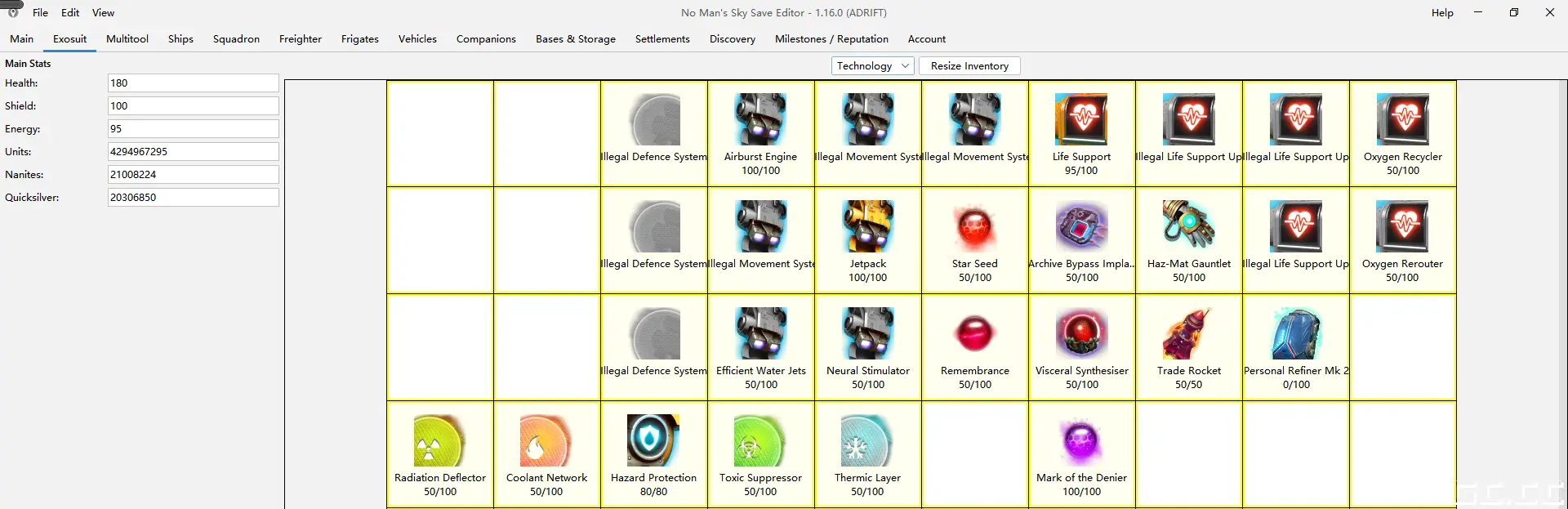Switch to the Vehicles tab
This screenshot has height=509, width=1568.
click(417, 38)
